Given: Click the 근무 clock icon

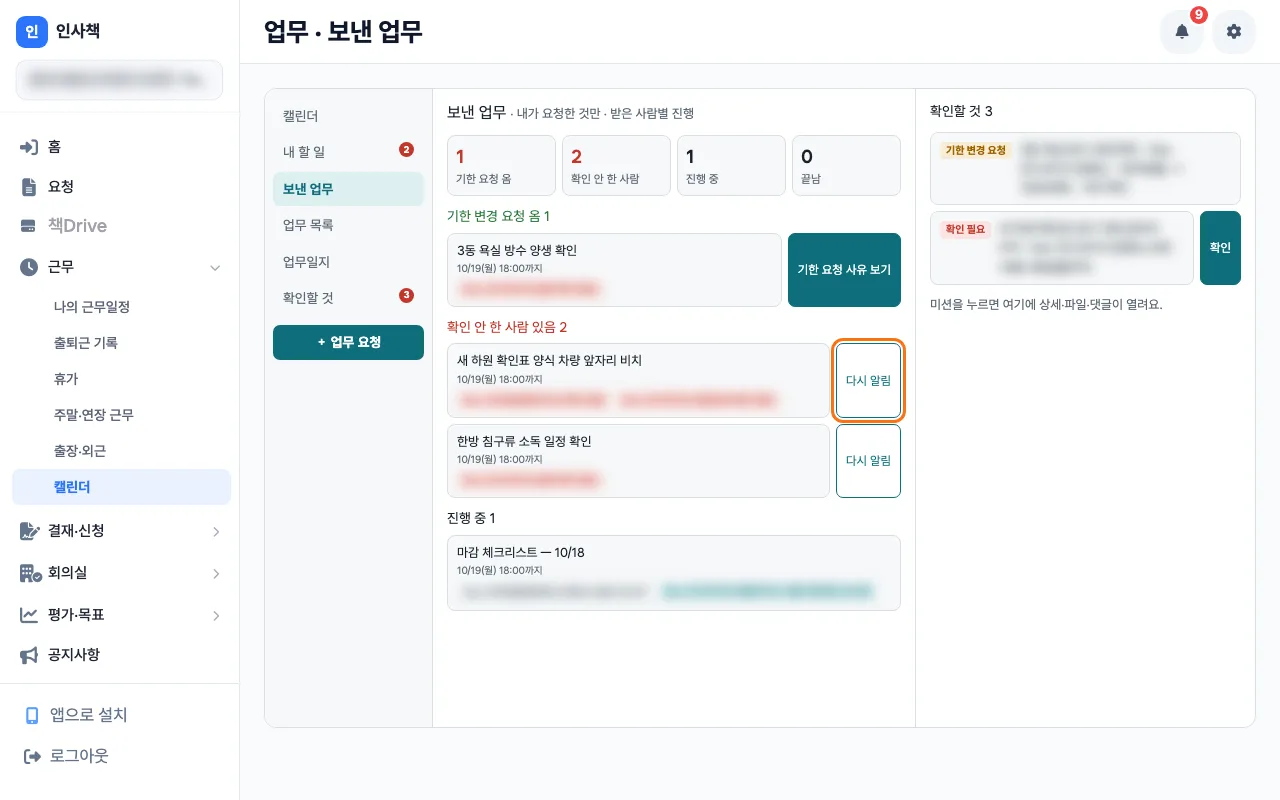Looking at the screenshot, I should click(29, 267).
